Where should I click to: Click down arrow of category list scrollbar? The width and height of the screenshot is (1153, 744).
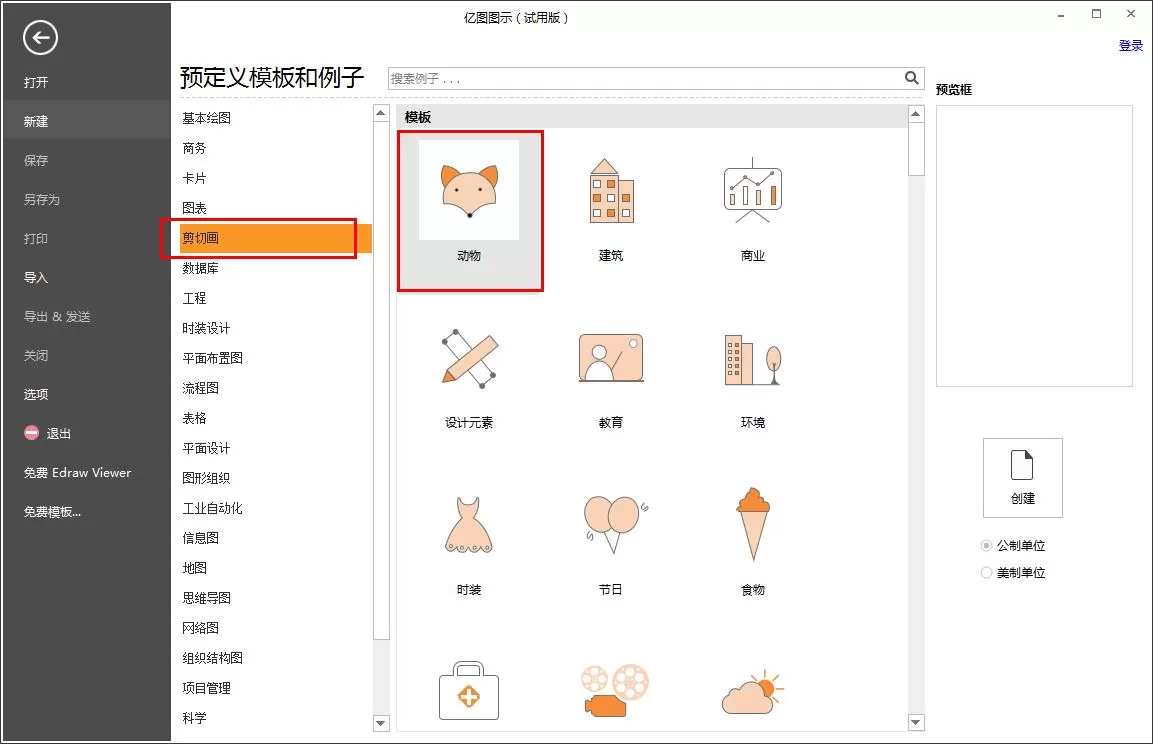coord(381,723)
